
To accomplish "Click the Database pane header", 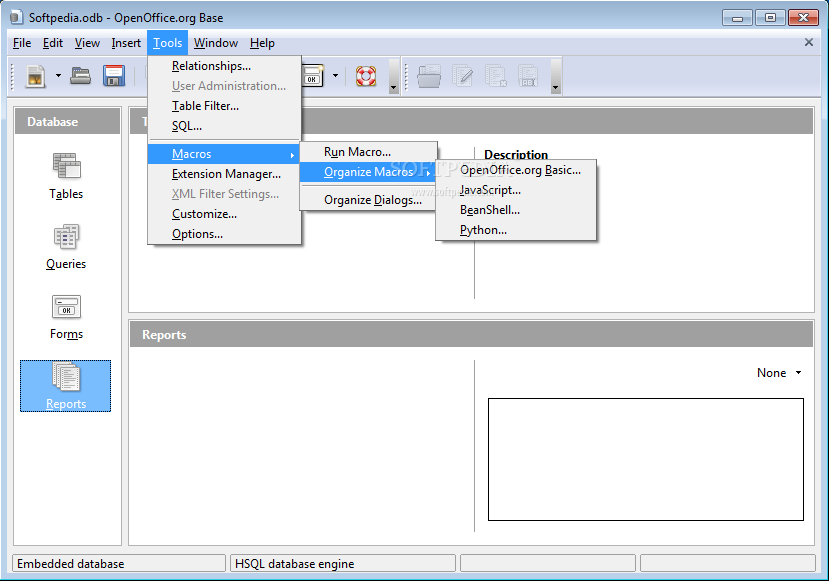I will 67,122.
